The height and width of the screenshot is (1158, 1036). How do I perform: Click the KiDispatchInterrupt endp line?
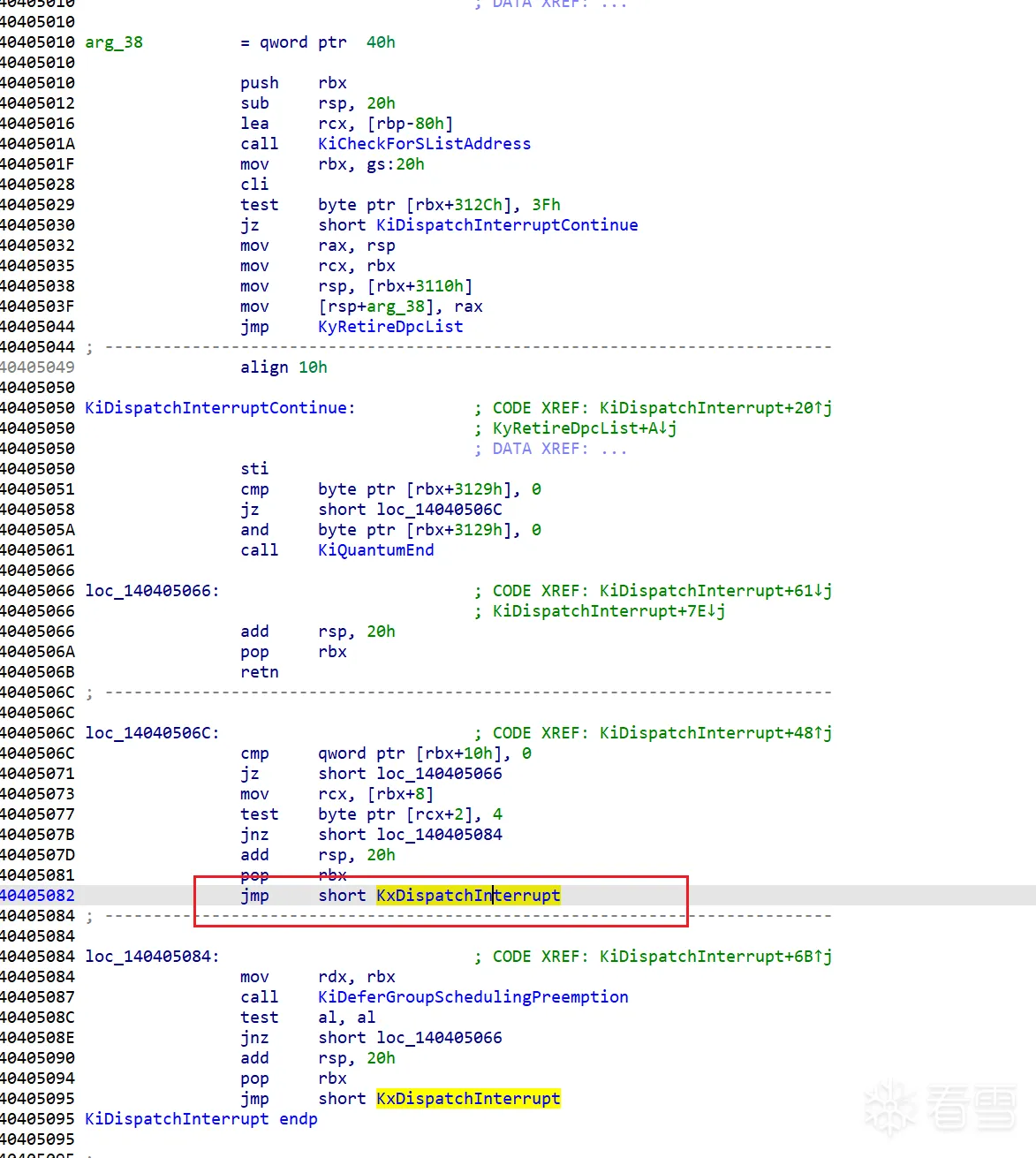[x=201, y=1119]
